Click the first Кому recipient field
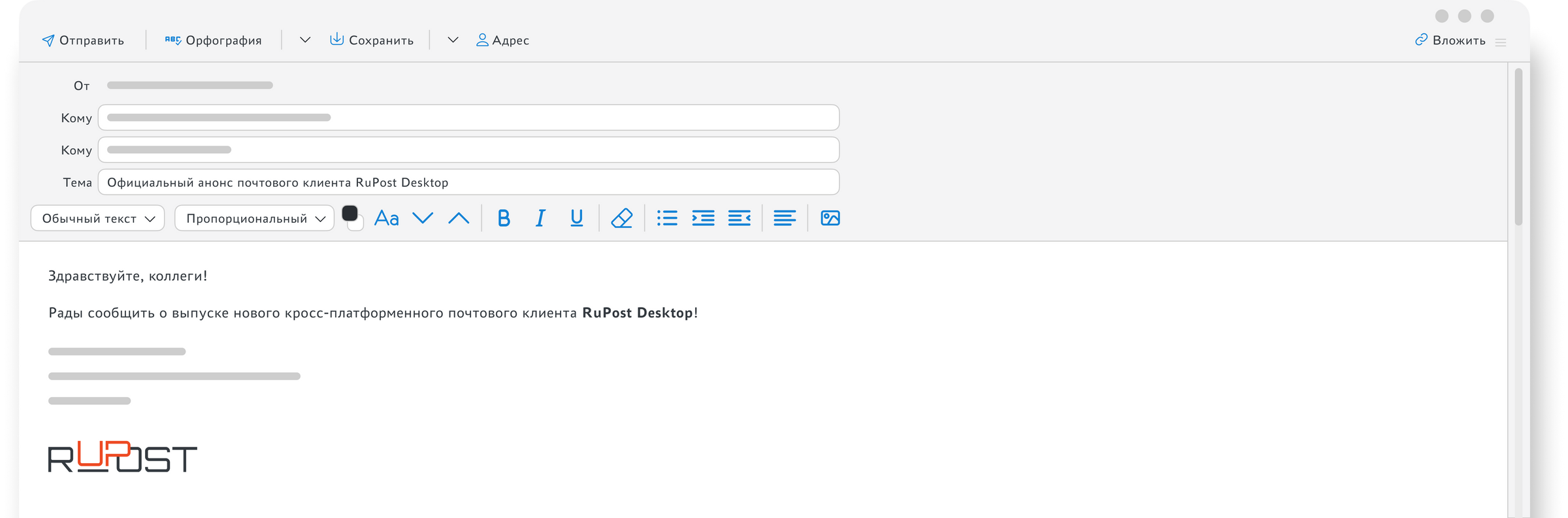This screenshot has width=1568, height=518. pos(468,118)
